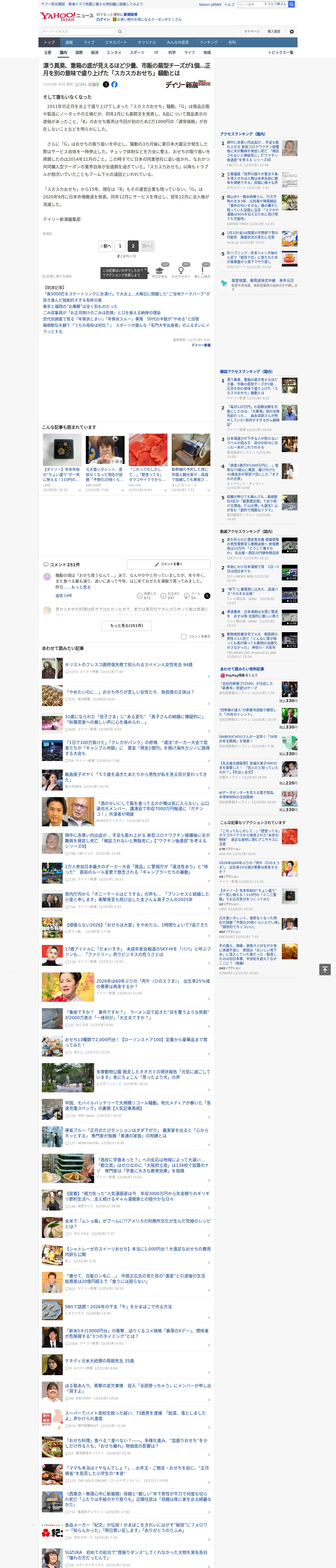Share the article on X

[105, 85]
